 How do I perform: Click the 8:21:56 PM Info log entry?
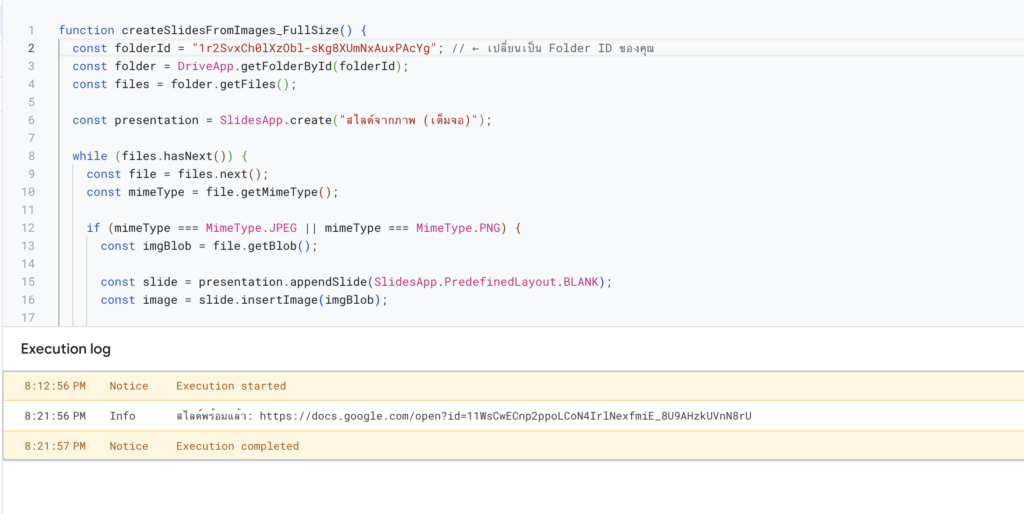[513, 416]
